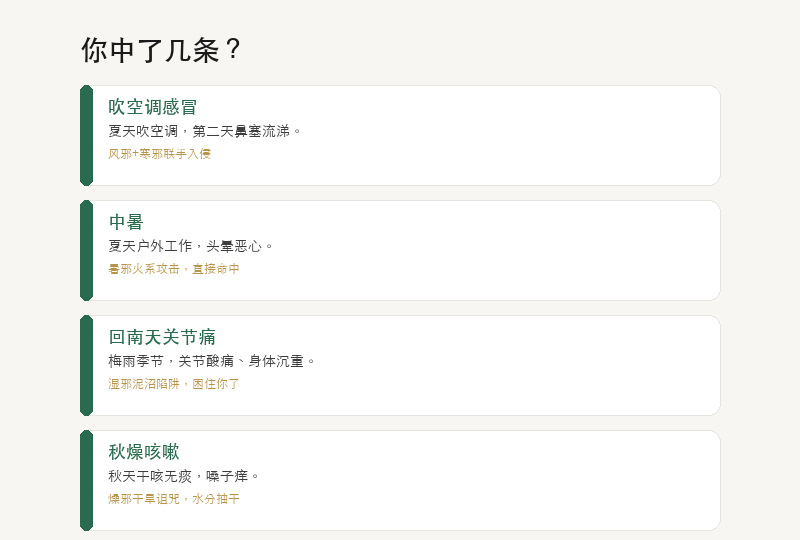Click green accent bar of 中暑 card
Screen dimensions: 800x540
click(x=87, y=250)
